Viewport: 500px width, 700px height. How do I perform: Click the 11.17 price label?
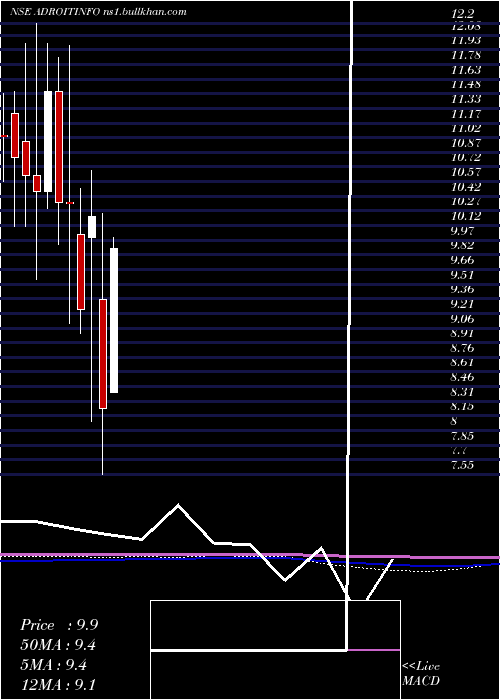tap(466, 113)
